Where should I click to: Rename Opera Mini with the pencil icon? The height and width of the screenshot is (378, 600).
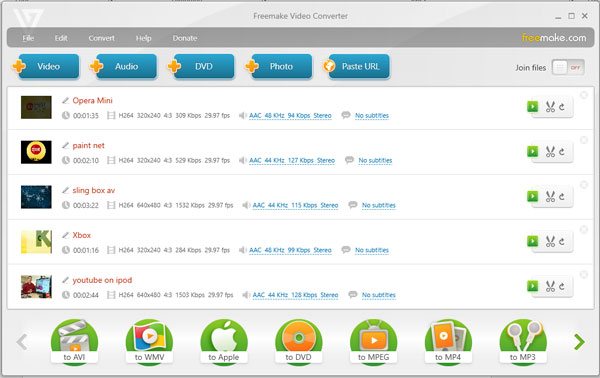pyautogui.click(x=65, y=101)
